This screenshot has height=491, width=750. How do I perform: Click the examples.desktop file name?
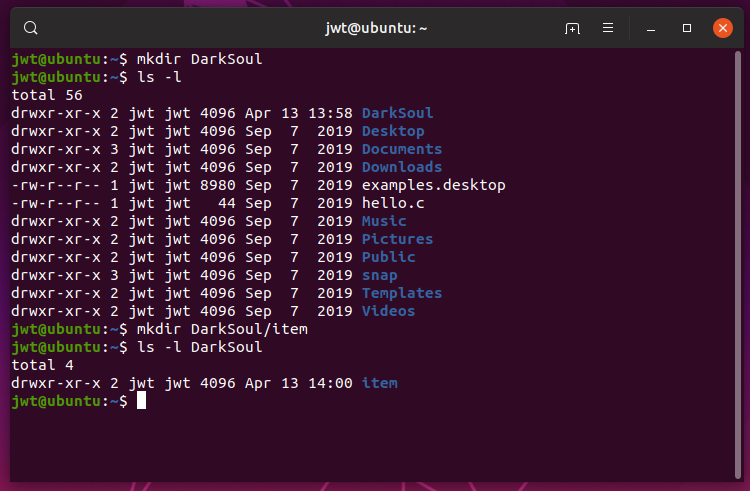point(433,185)
